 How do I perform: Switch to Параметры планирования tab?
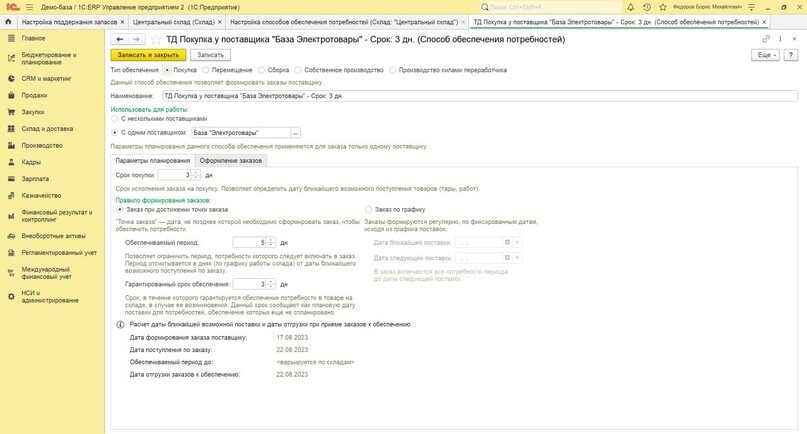click(152, 161)
